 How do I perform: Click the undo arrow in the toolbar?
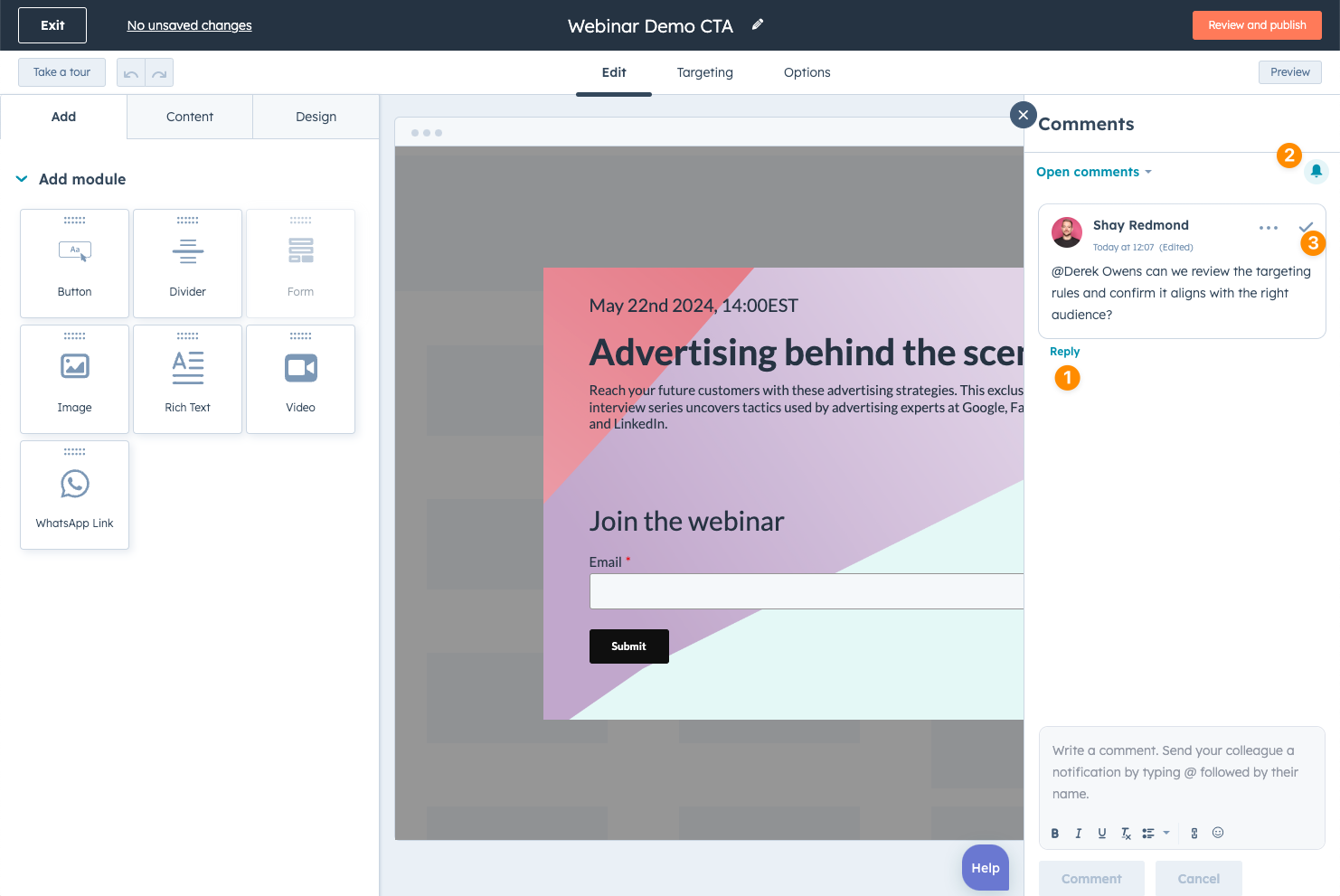pos(131,73)
